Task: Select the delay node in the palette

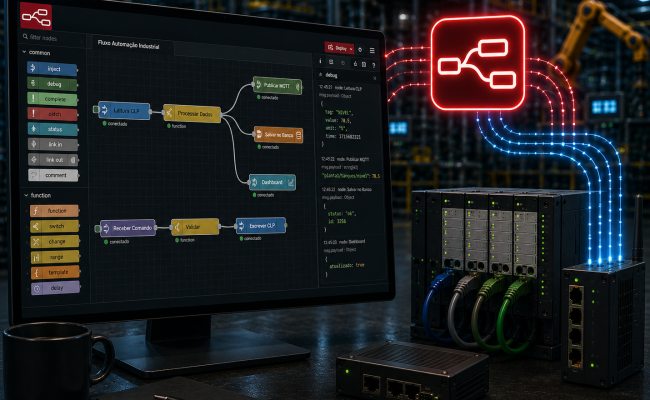Action: [x=55, y=288]
